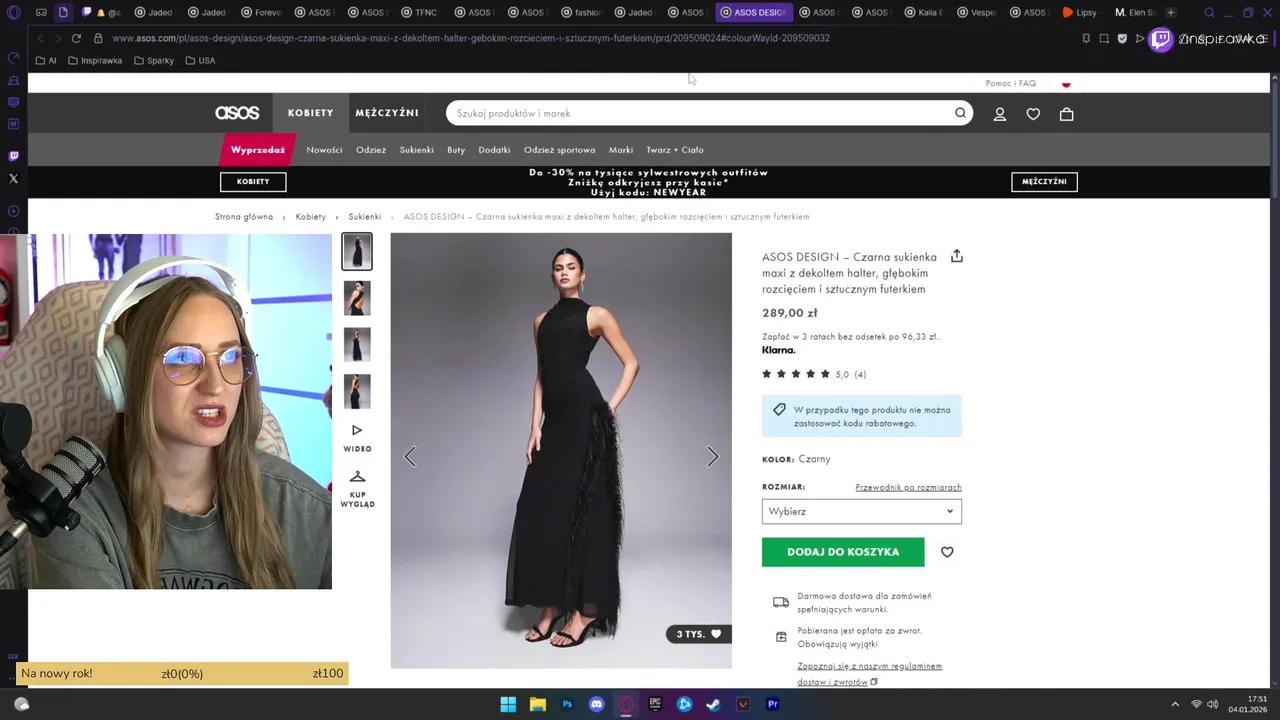The width and height of the screenshot is (1280, 720).
Task: Select the KOBIETY header tab
Action: (310, 113)
